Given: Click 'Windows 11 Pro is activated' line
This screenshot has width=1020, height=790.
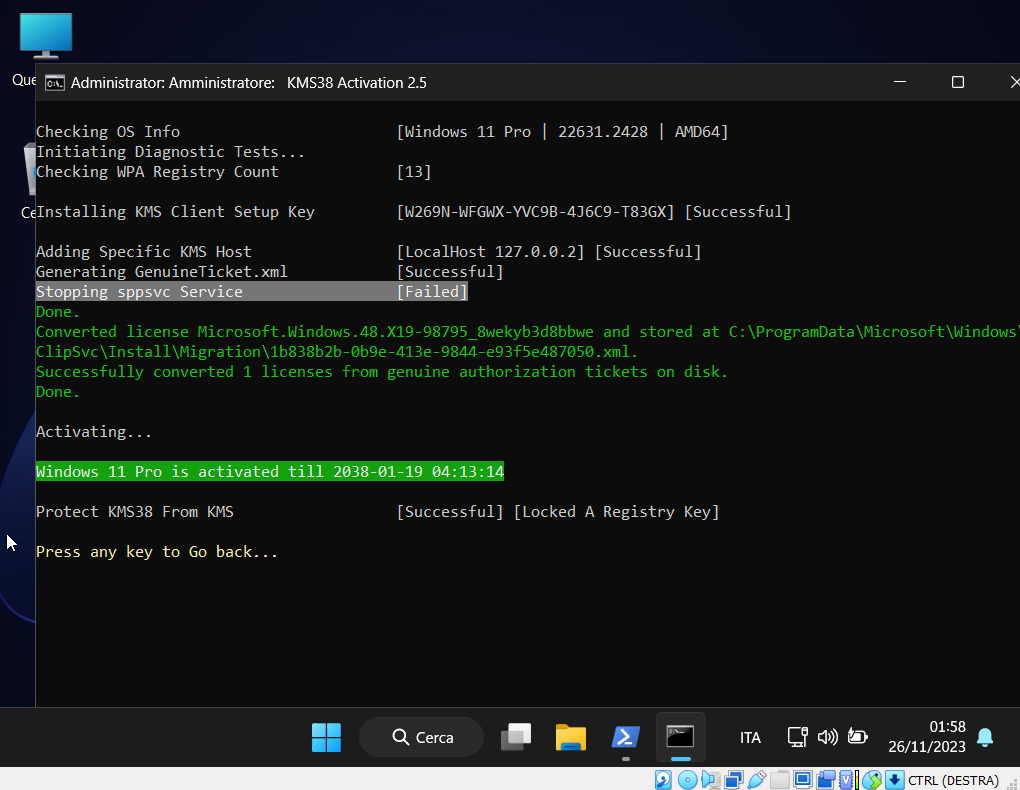Looking at the screenshot, I should pyautogui.click(x=270, y=471).
